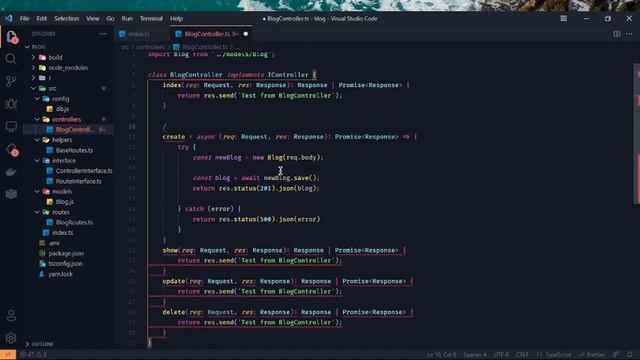Open editor More Actions ellipsis
Screen dimensions: 640x360
pos(629,34)
